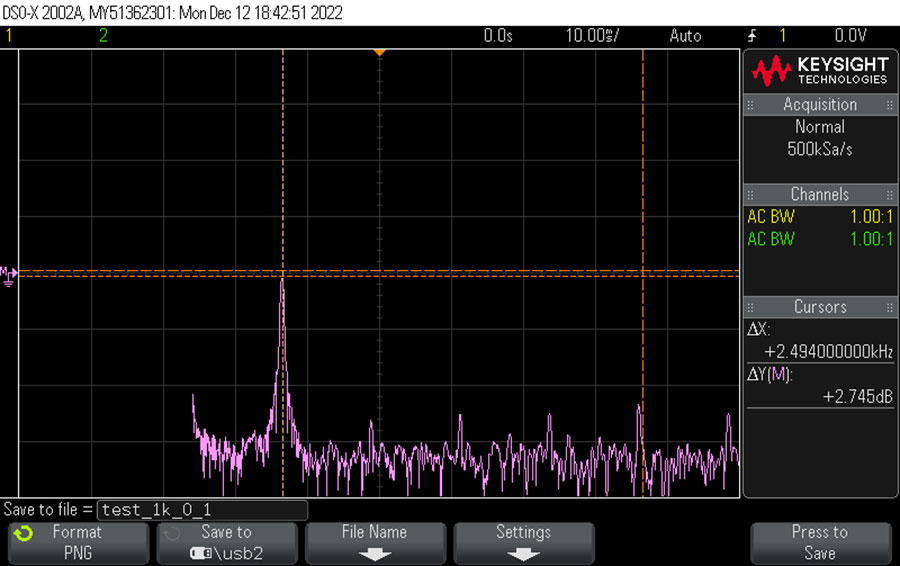The height and width of the screenshot is (566, 900).
Task: Click the Press to Save softkey
Action: (x=821, y=542)
